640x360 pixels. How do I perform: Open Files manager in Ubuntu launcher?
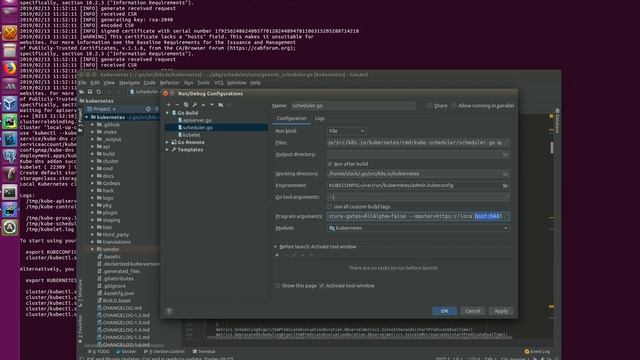pyautogui.click(x=10, y=51)
